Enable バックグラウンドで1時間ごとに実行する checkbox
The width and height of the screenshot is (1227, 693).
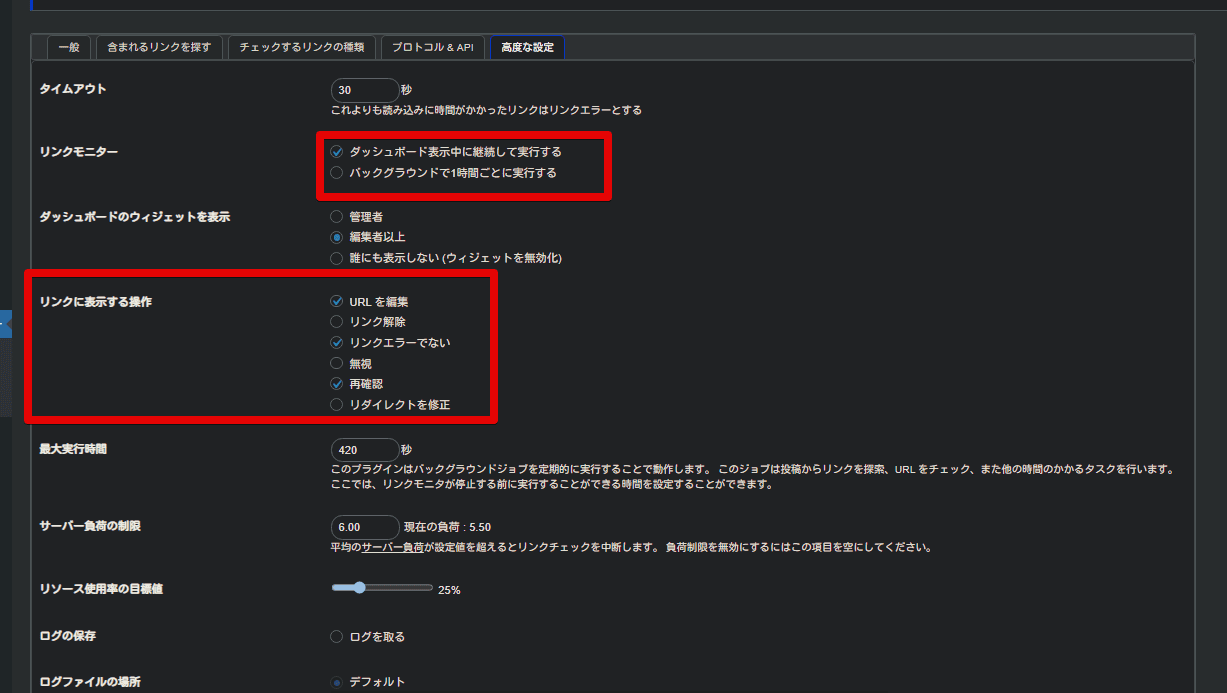[x=337, y=173]
